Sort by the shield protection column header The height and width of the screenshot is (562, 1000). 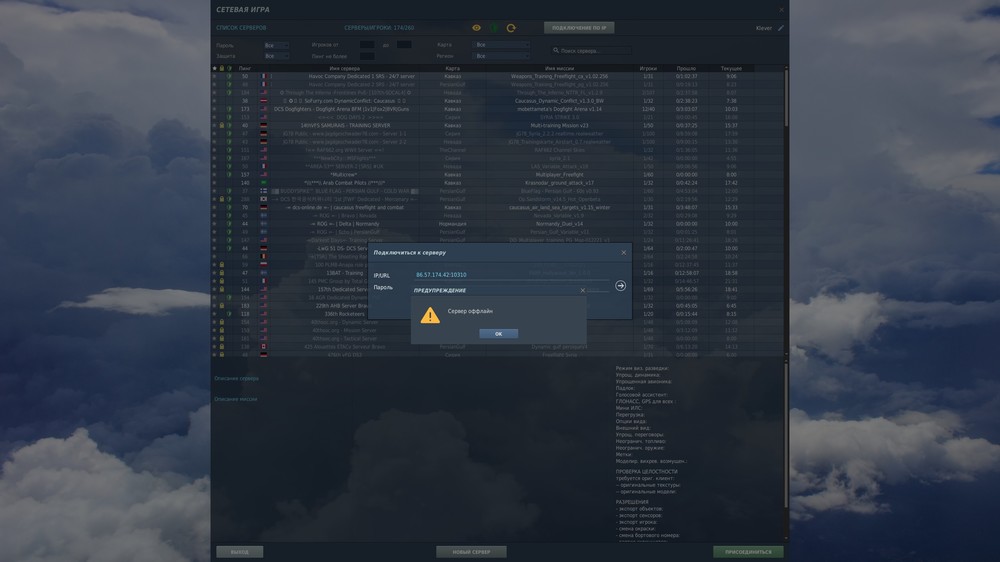[x=229, y=68]
